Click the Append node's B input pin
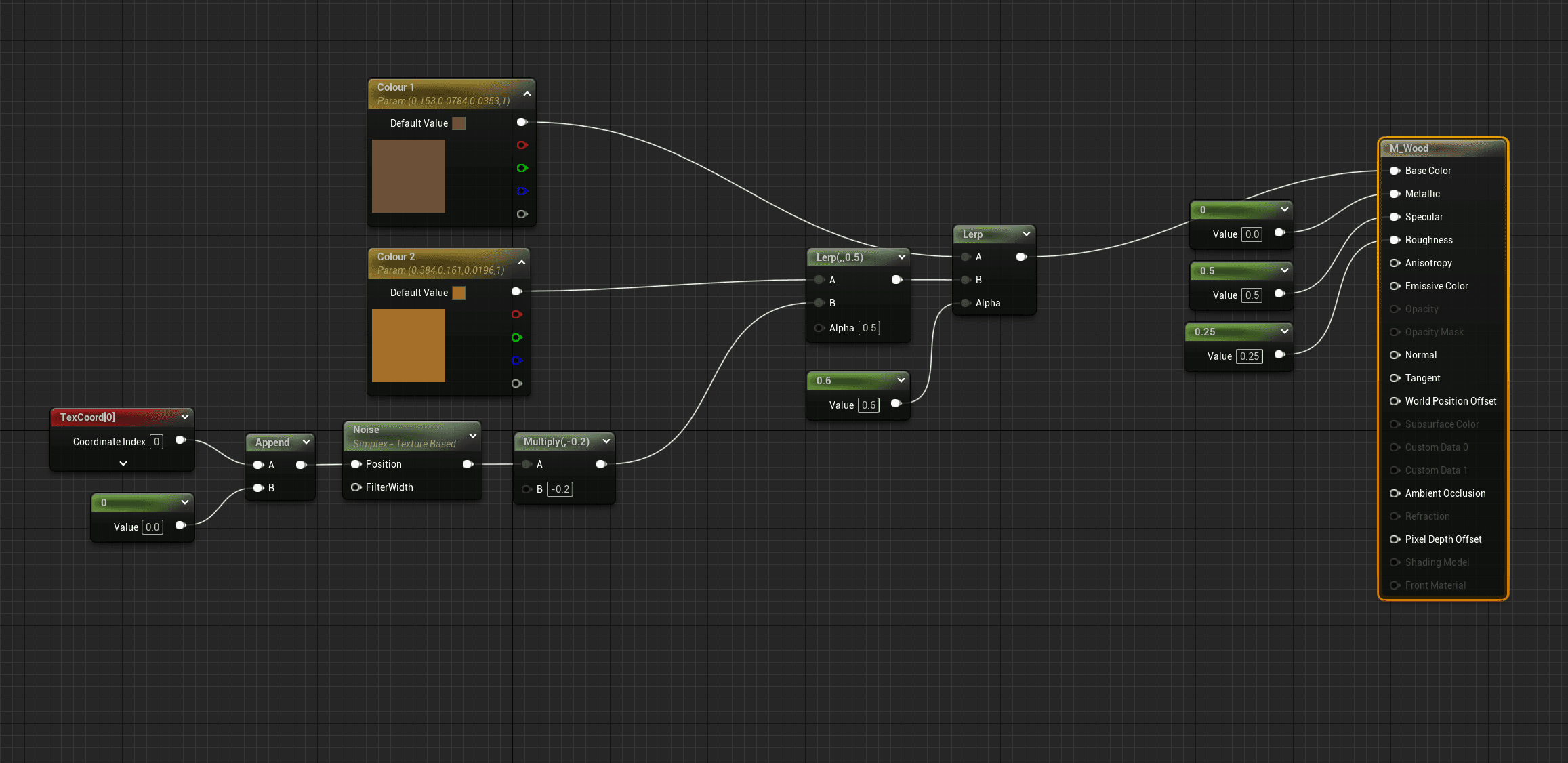 click(258, 488)
